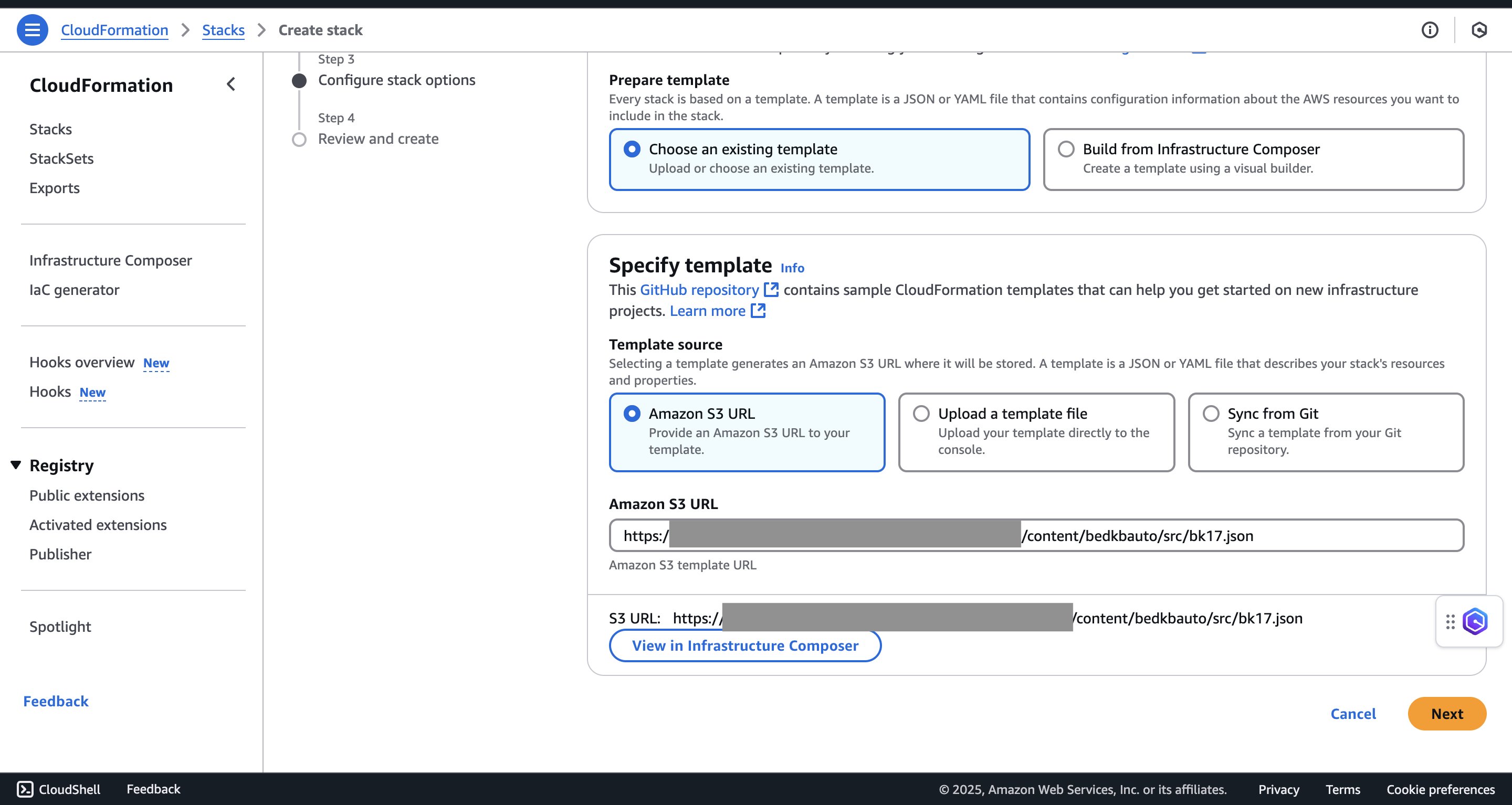Viewport: 1512px width, 805px height.
Task: Click the orange Next button
Action: pos(1447,714)
